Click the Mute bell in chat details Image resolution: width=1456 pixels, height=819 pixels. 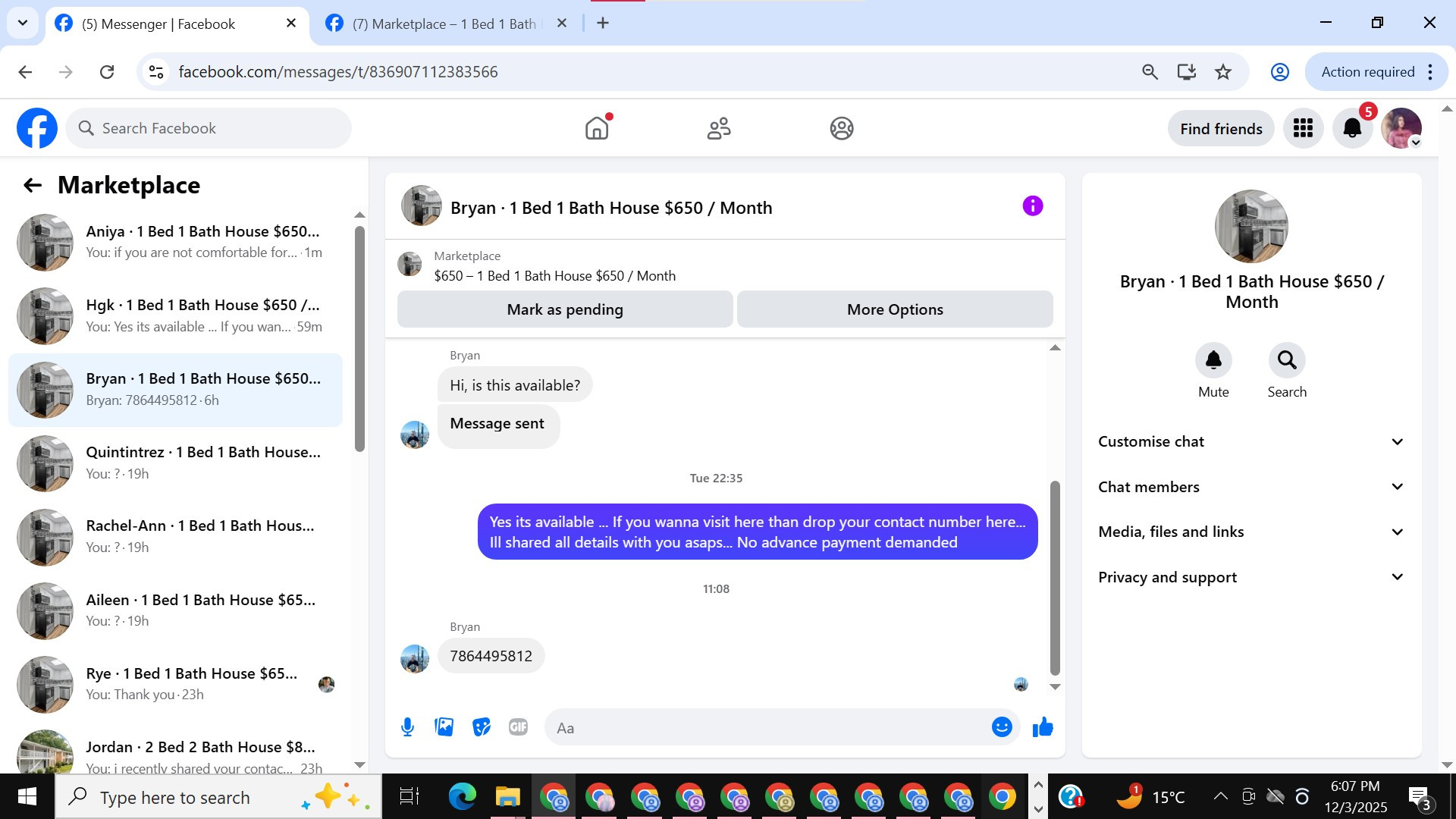[1213, 360]
